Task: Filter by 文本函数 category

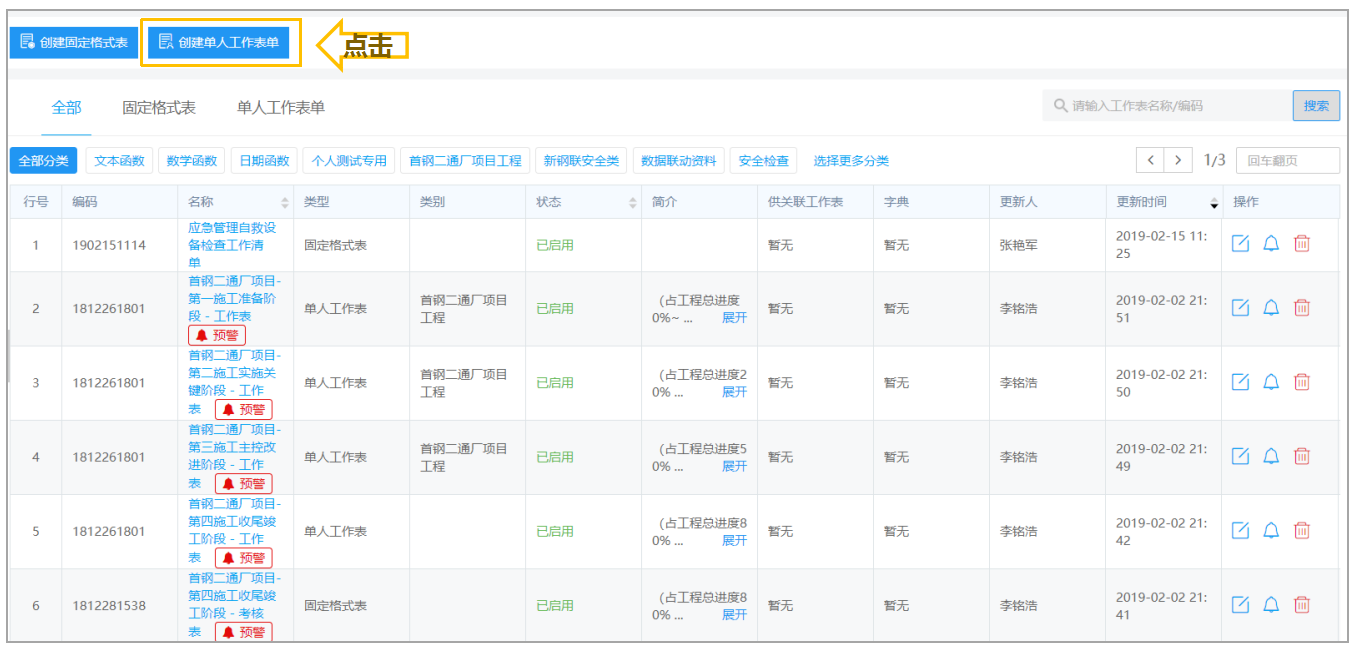Action: 120,160
